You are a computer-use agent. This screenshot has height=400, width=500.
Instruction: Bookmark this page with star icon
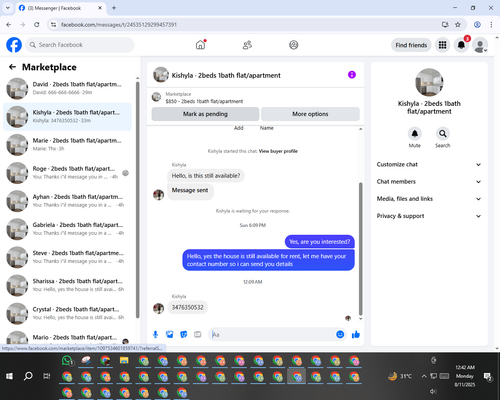458,24
